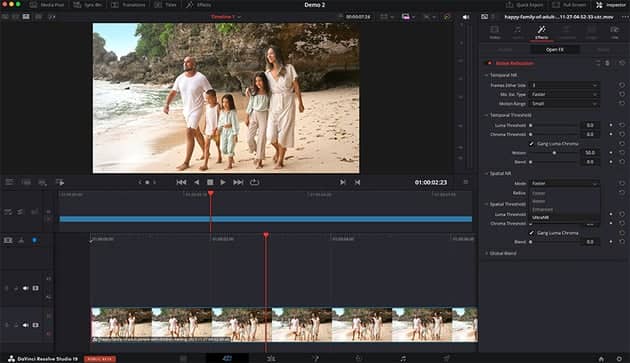
Task: Open the Mo. Est. Type dropdown
Action: click(564, 94)
